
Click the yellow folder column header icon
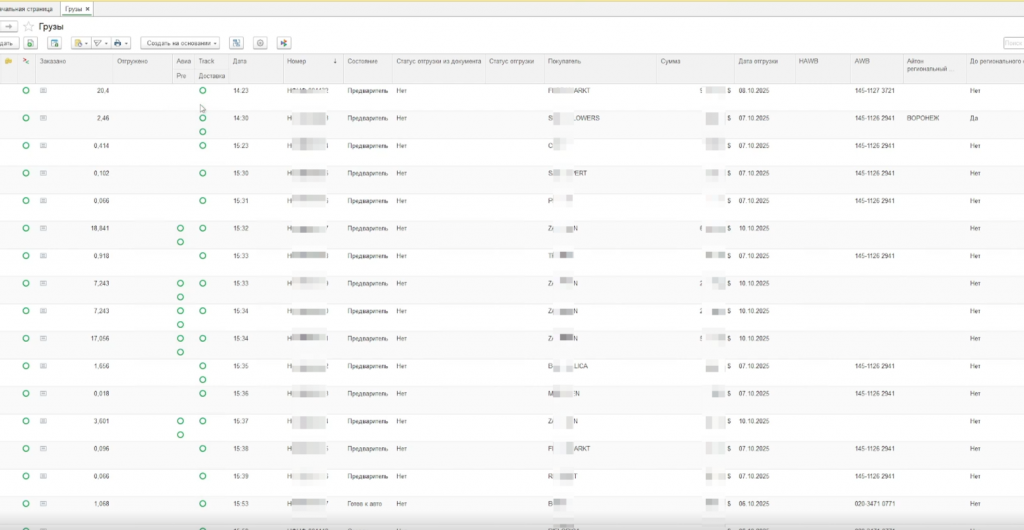tap(9, 61)
